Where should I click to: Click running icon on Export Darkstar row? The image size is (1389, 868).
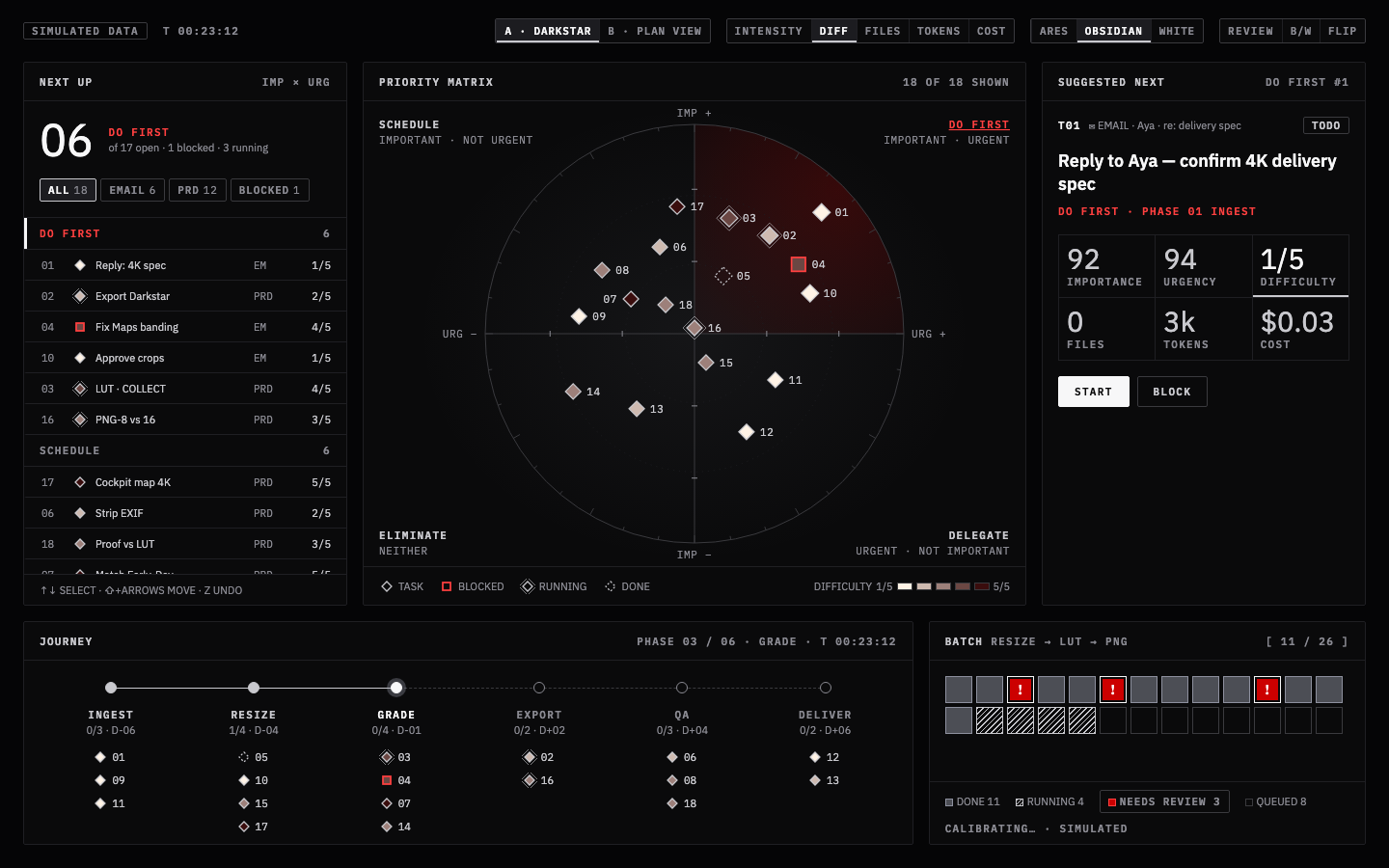pyautogui.click(x=80, y=296)
